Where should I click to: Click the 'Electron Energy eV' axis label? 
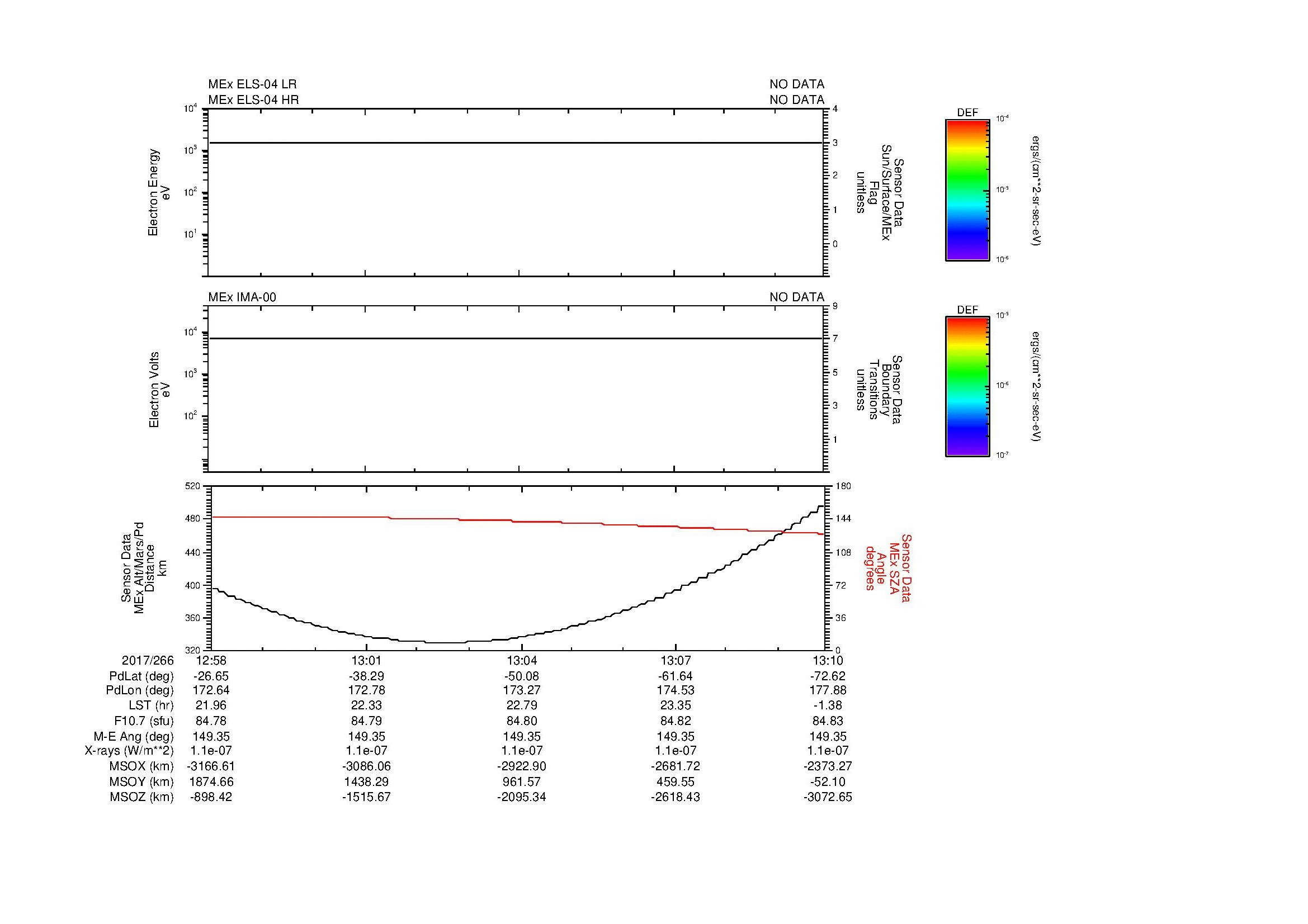pos(159,192)
